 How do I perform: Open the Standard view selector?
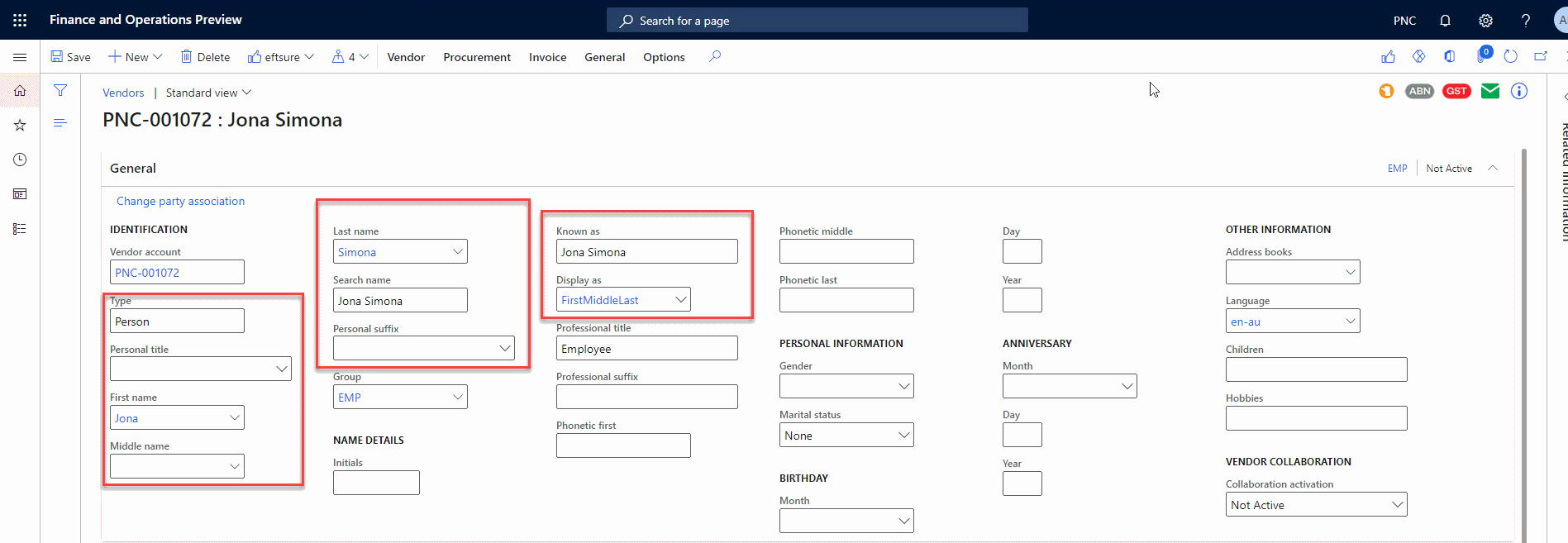[x=208, y=93]
